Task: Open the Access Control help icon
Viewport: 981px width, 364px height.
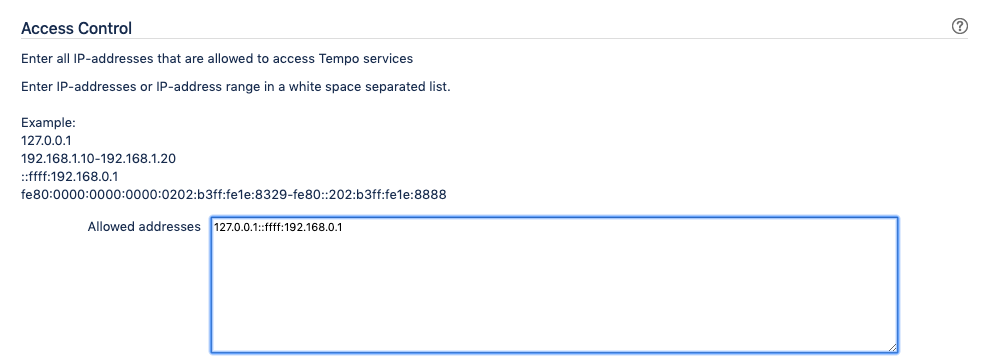Action: click(959, 26)
